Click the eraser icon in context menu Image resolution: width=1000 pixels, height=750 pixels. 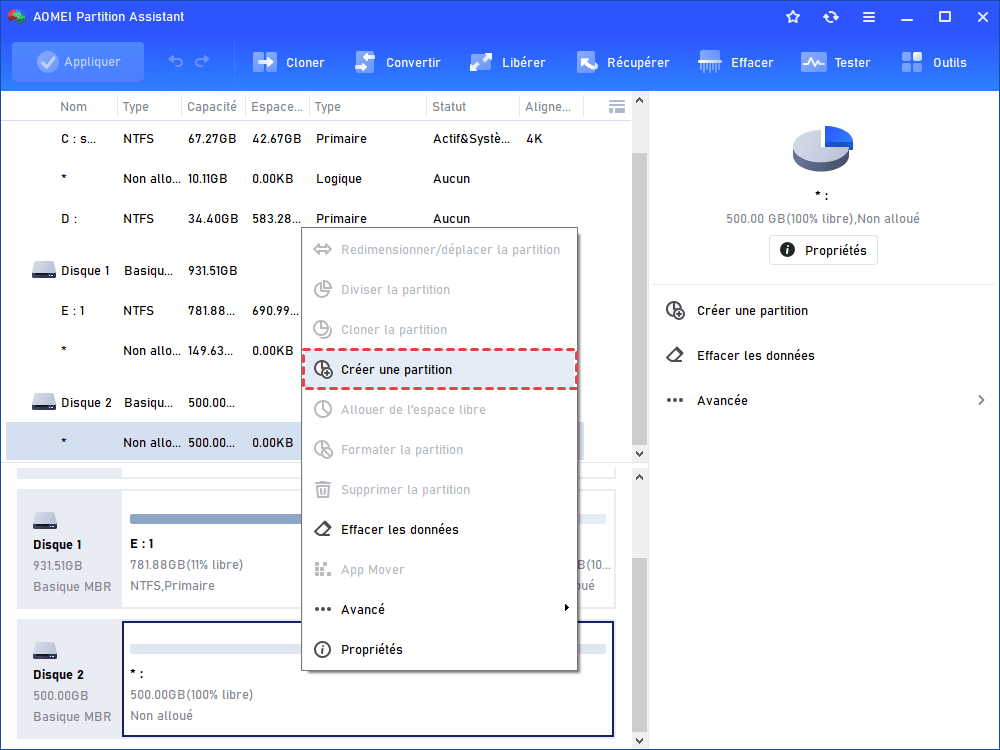click(x=323, y=529)
